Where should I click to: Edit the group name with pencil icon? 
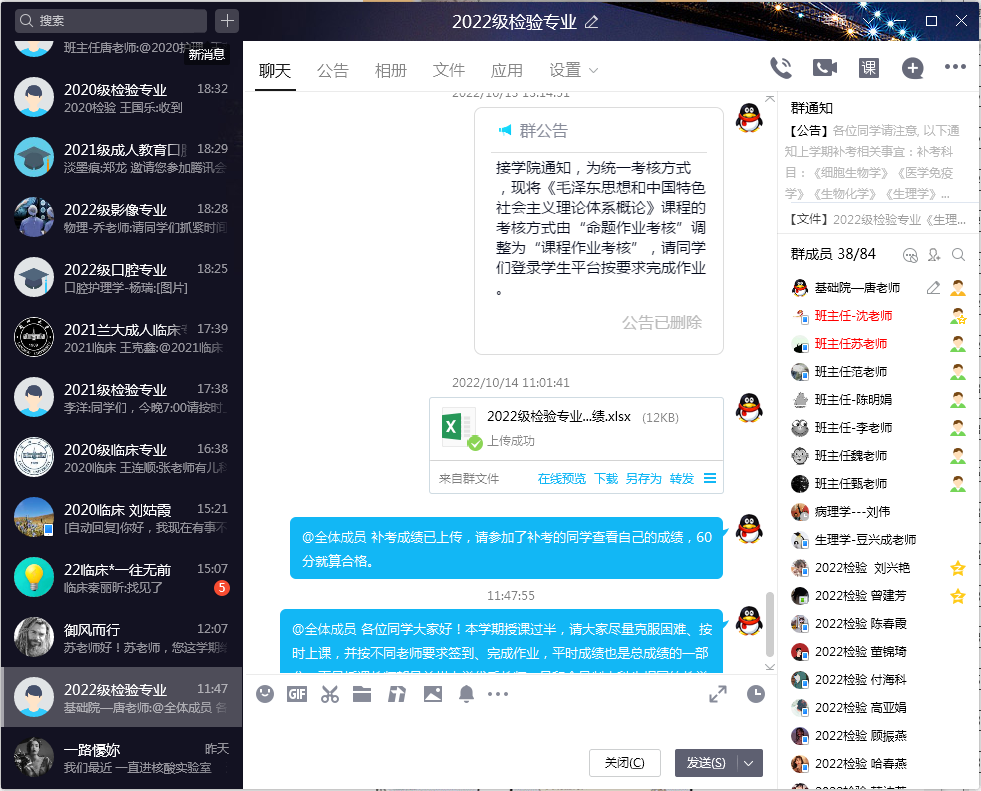click(x=591, y=22)
